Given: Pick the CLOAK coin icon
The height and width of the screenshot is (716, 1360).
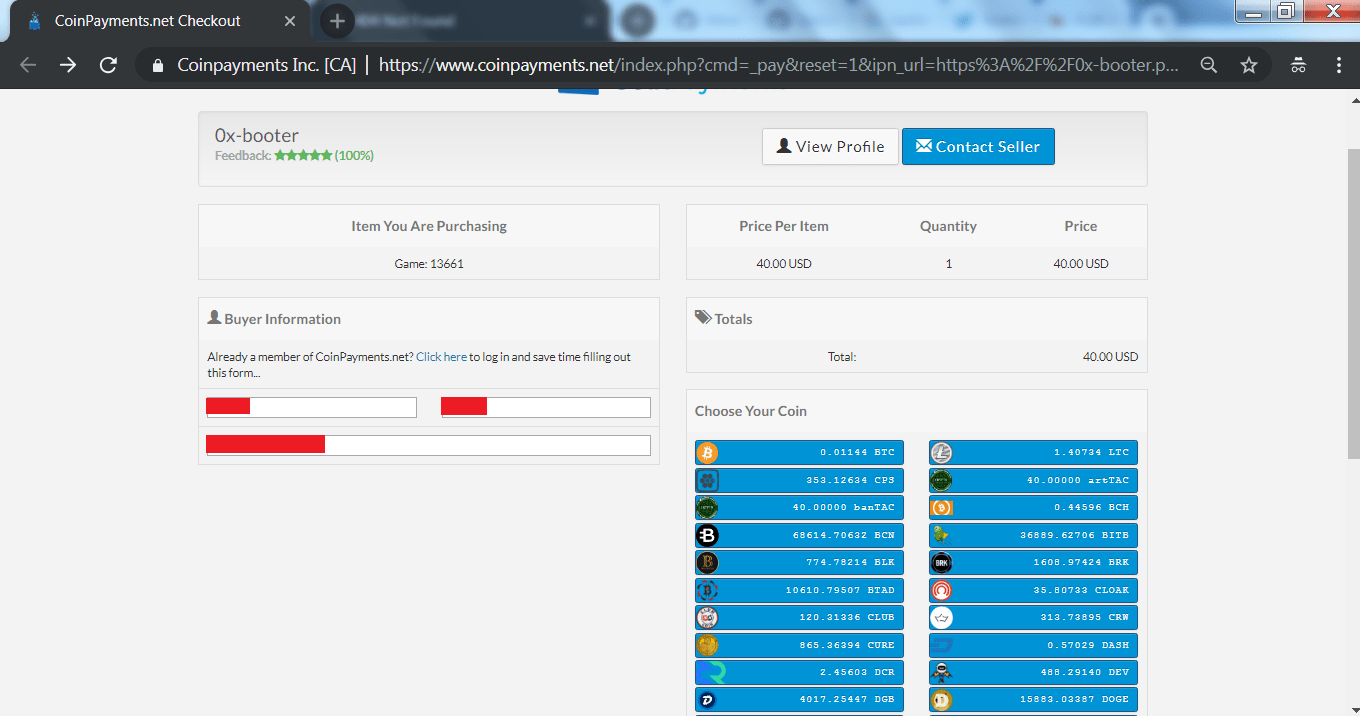Looking at the screenshot, I should (941, 590).
